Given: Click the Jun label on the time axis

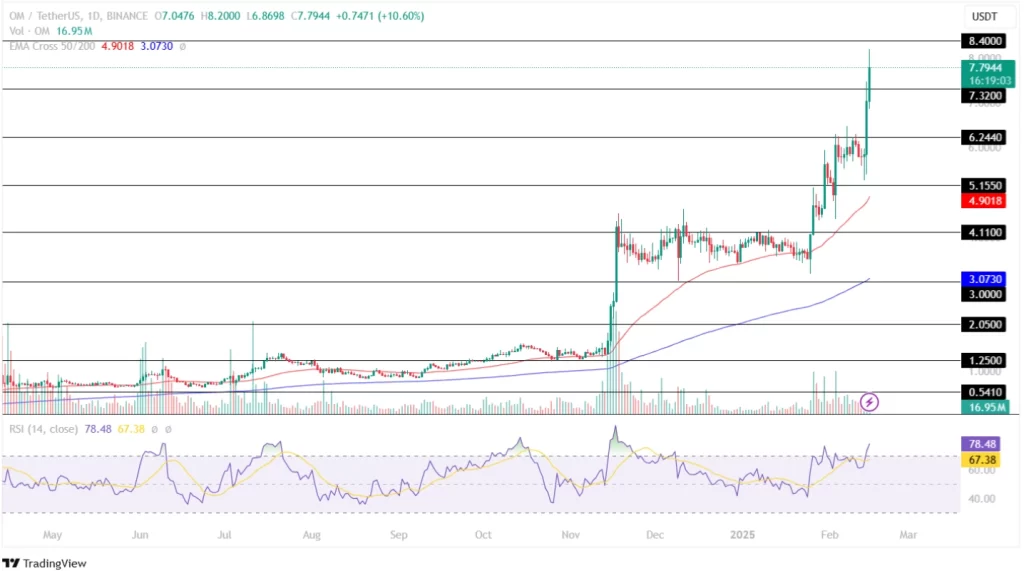Looking at the screenshot, I should [140, 534].
